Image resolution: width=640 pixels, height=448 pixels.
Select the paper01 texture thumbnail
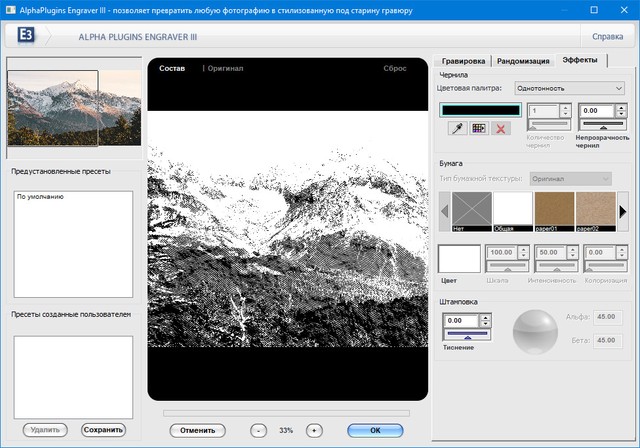[554, 212]
